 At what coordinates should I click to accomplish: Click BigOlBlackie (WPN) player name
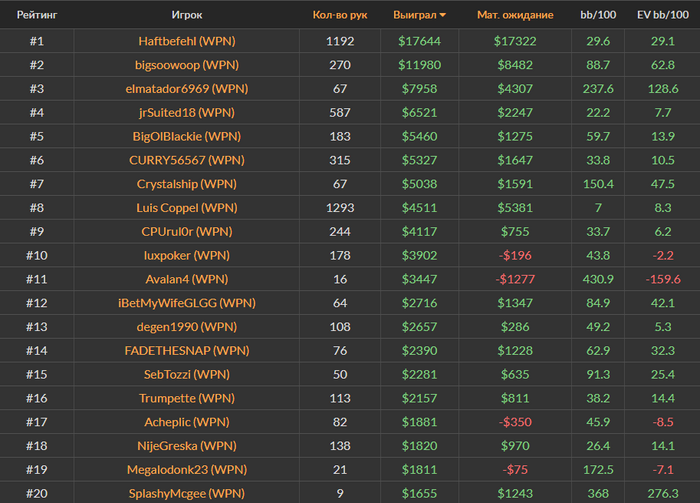coord(187,136)
